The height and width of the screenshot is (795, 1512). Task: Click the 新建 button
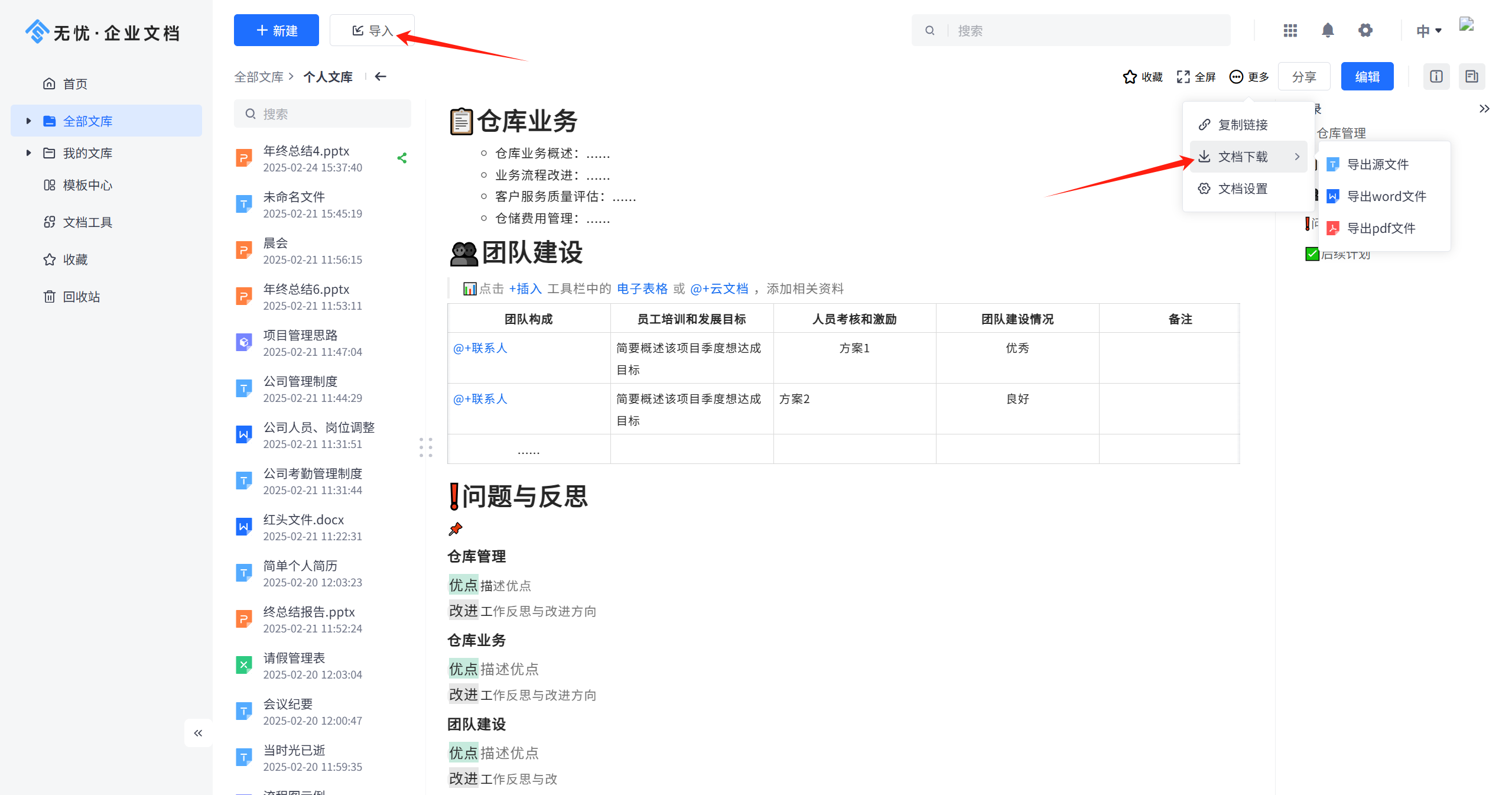(x=276, y=30)
